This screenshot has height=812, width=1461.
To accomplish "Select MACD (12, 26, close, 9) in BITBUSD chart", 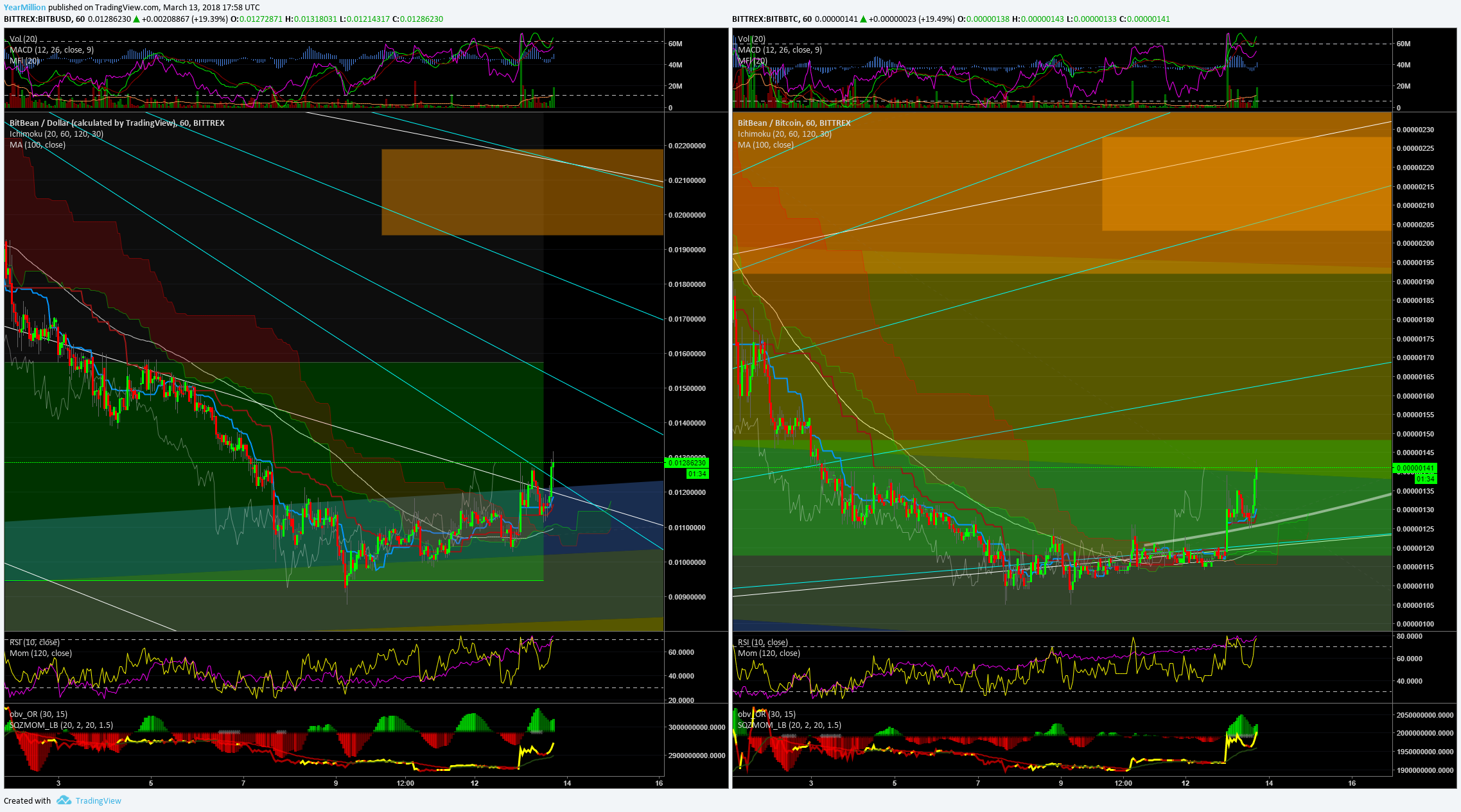I will pos(51,50).
